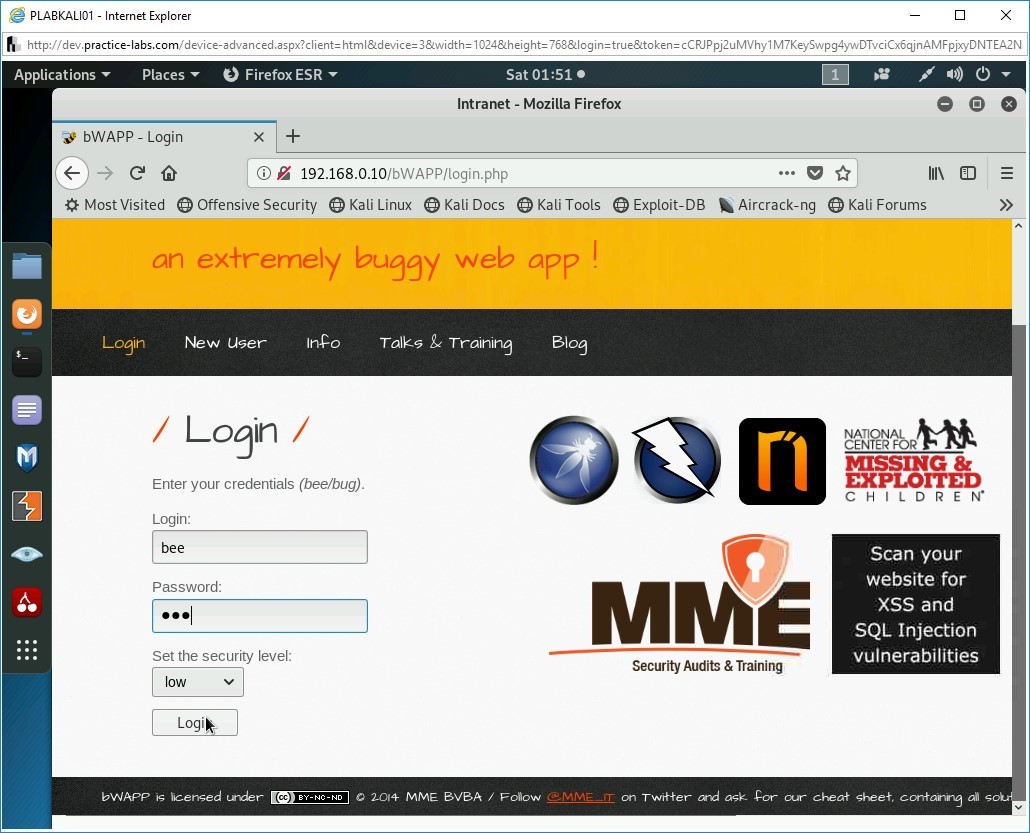Open a Terminal from the dock
The height and width of the screenshot is (833, 1030).
26,361
